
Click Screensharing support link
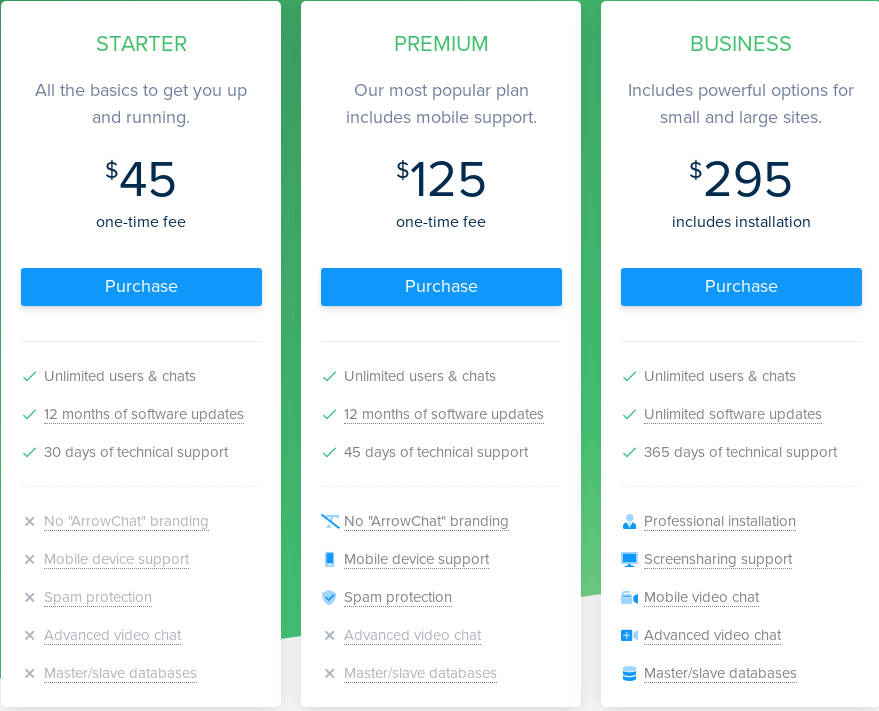pyautogui.click(x=718, y=559)
